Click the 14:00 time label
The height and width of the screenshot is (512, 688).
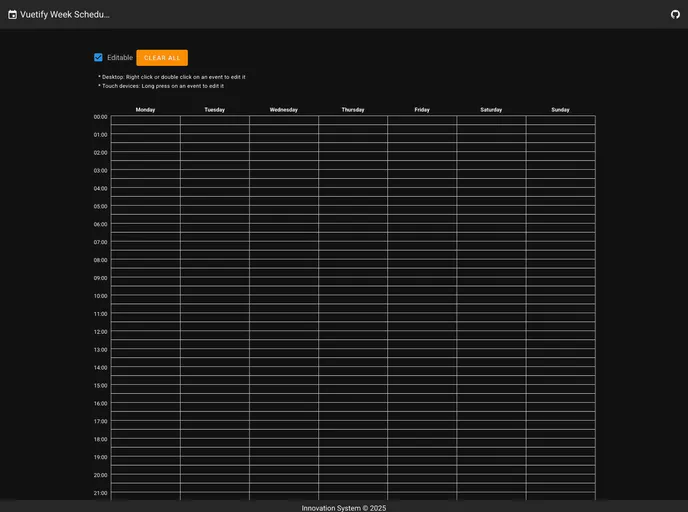(x=100, y=368)
